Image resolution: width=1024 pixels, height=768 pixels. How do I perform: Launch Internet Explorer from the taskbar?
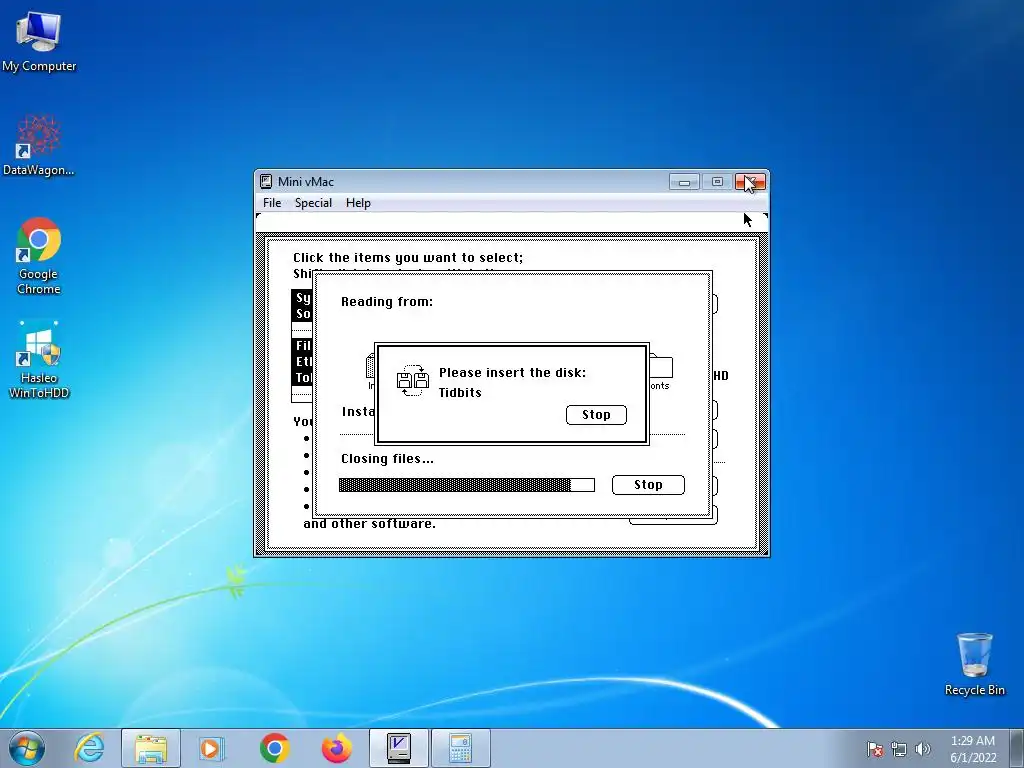pyautogui.click(x=89, y=748)
